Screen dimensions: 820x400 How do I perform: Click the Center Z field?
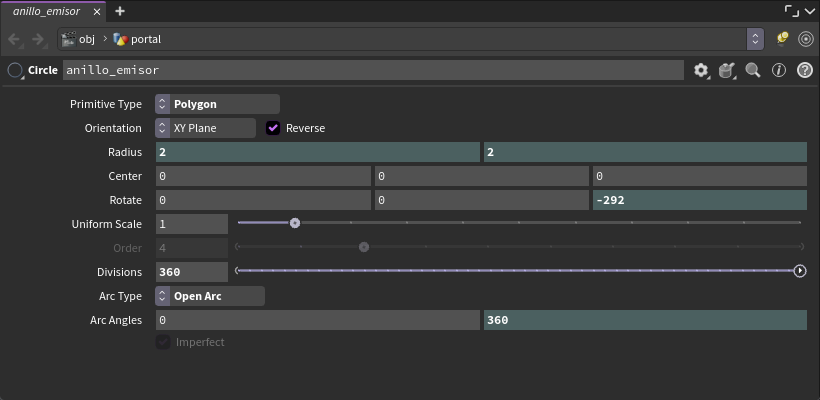click(x=700, y=176)
